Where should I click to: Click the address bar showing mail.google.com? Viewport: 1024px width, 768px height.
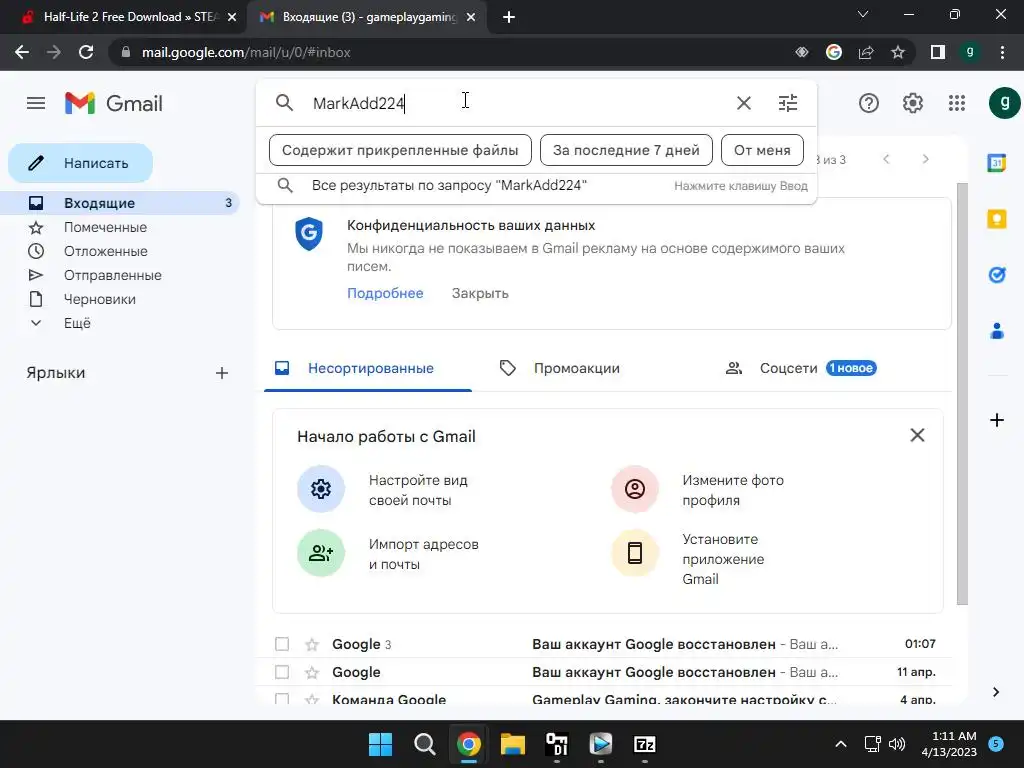coord(451,52)
